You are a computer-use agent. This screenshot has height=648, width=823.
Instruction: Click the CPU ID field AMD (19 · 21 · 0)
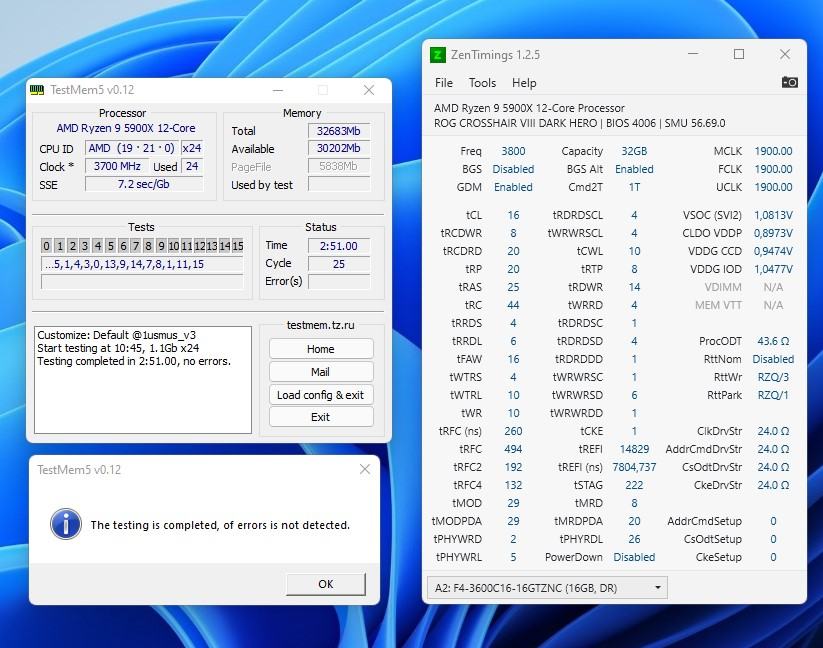[x=132, y=148]
